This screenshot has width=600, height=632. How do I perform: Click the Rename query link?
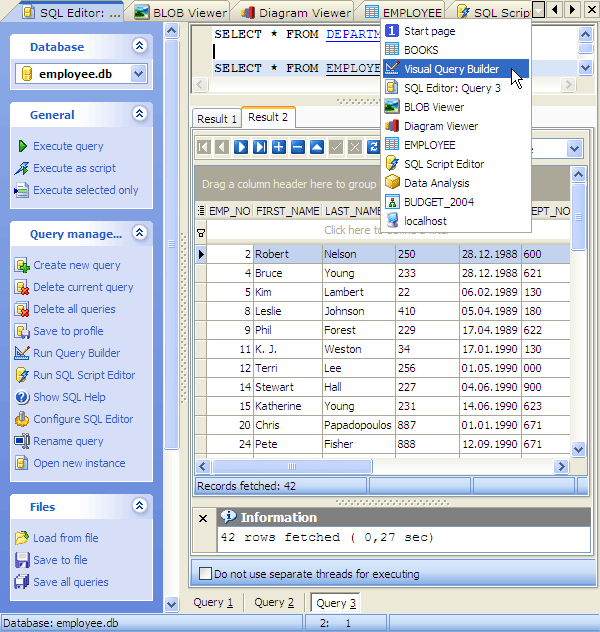tap(68, 441)
